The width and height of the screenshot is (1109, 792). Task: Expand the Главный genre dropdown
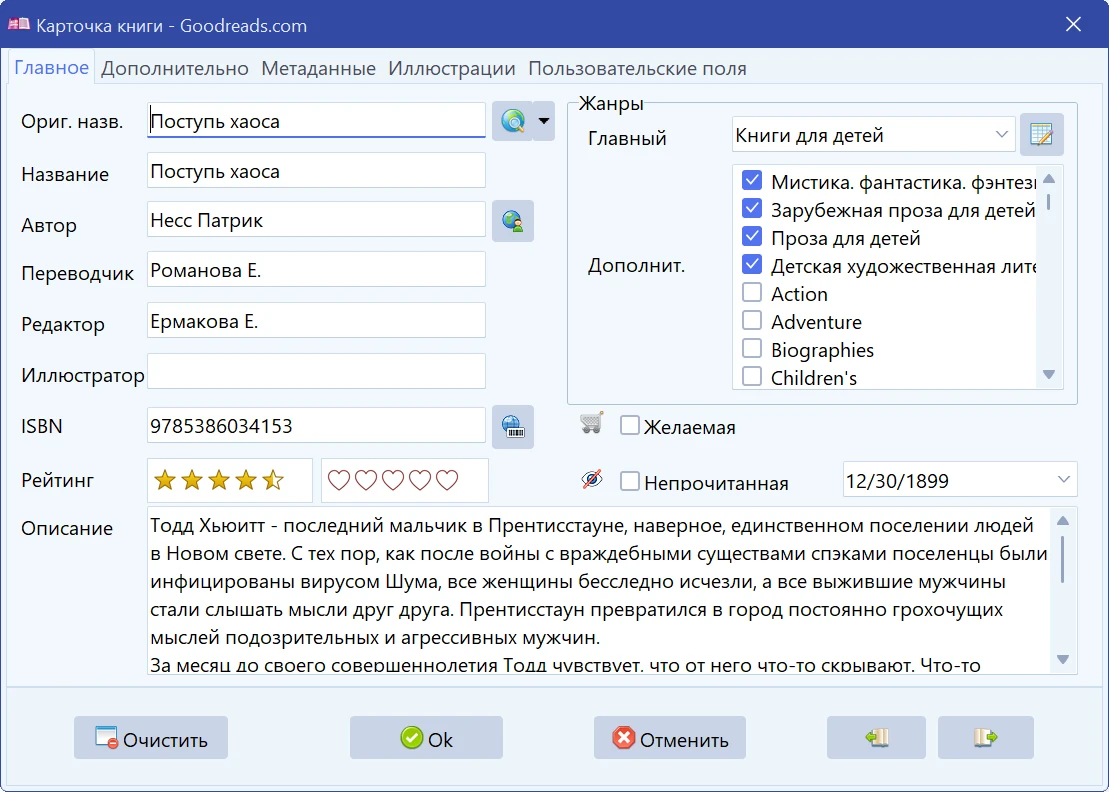[1001, 134]
